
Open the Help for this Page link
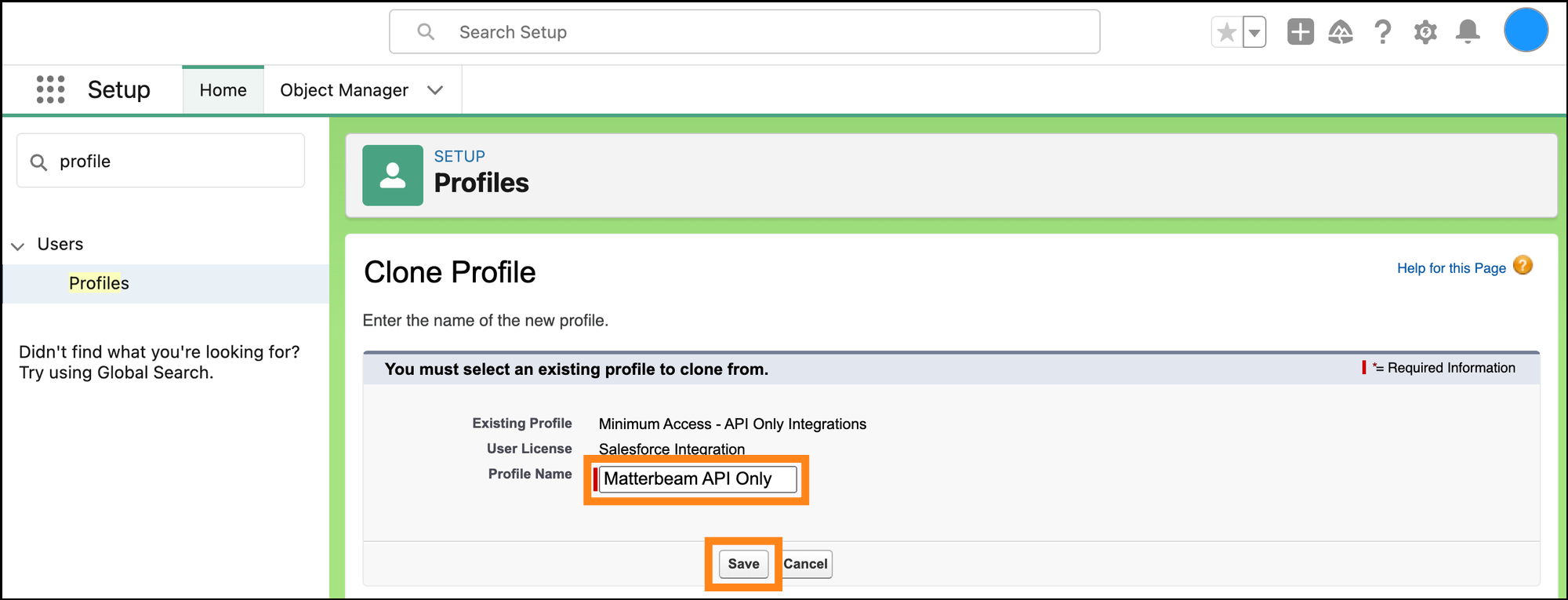(x=1451, y=268)
